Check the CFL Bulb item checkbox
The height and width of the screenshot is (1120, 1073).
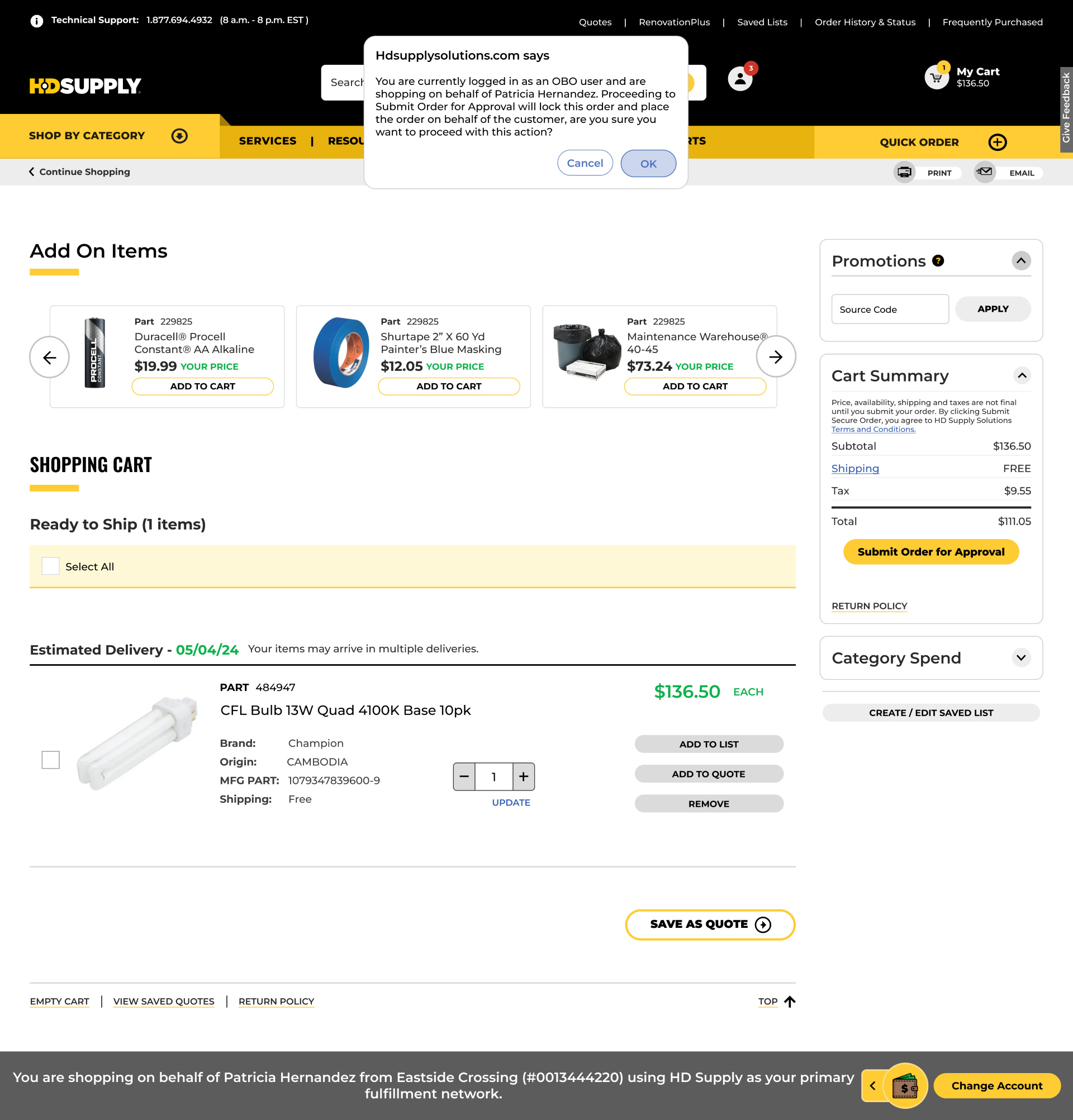tap(51, 760)
